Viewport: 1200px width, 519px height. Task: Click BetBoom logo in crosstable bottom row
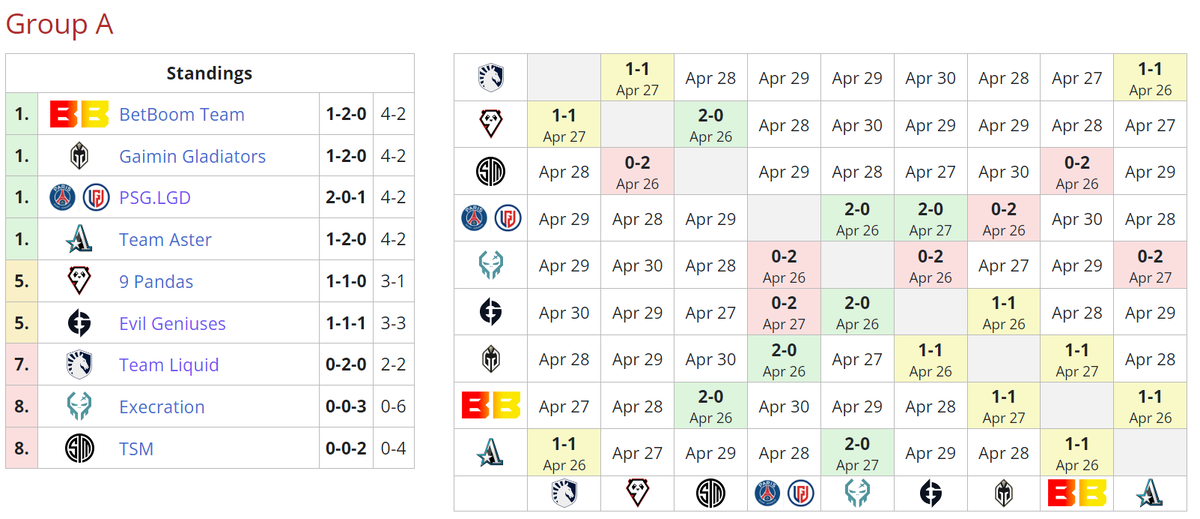pos(1076,492)
